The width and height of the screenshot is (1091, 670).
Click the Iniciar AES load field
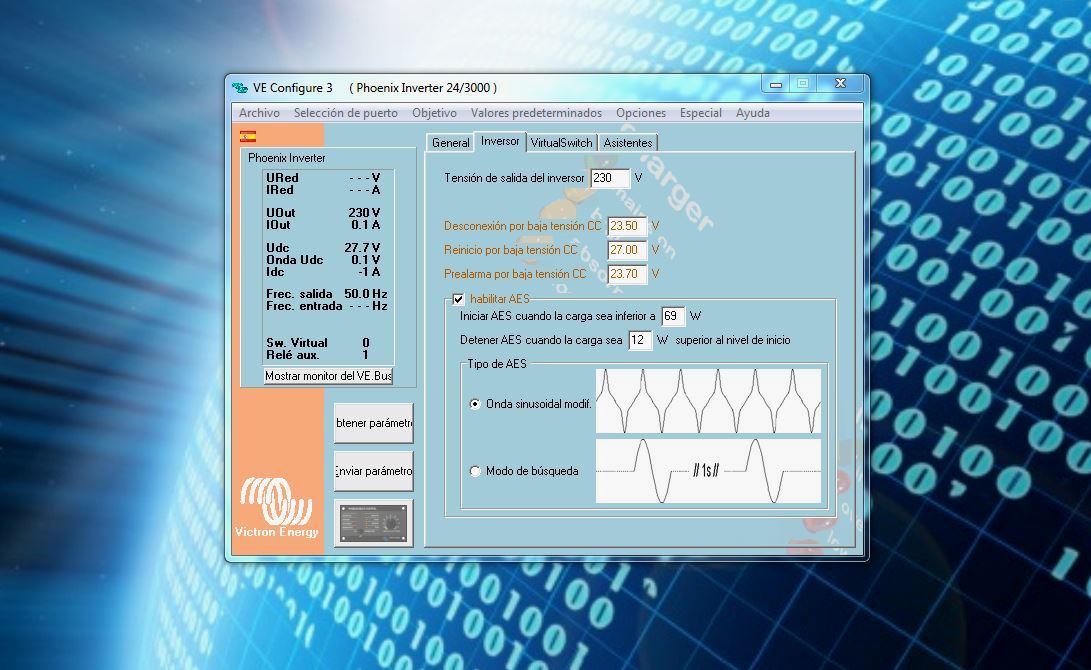673,316
